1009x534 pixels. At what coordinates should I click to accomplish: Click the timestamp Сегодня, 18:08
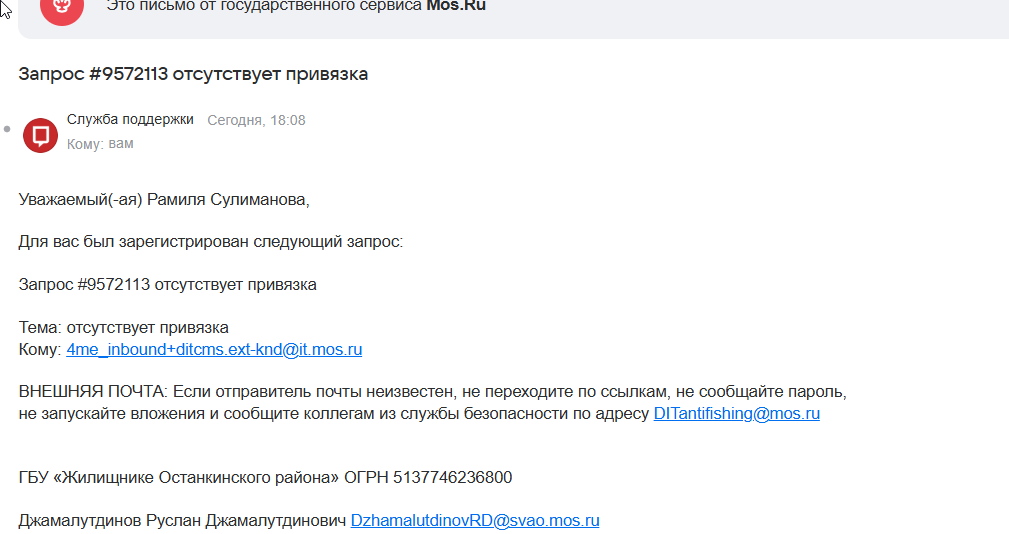(x=256, y=120)
